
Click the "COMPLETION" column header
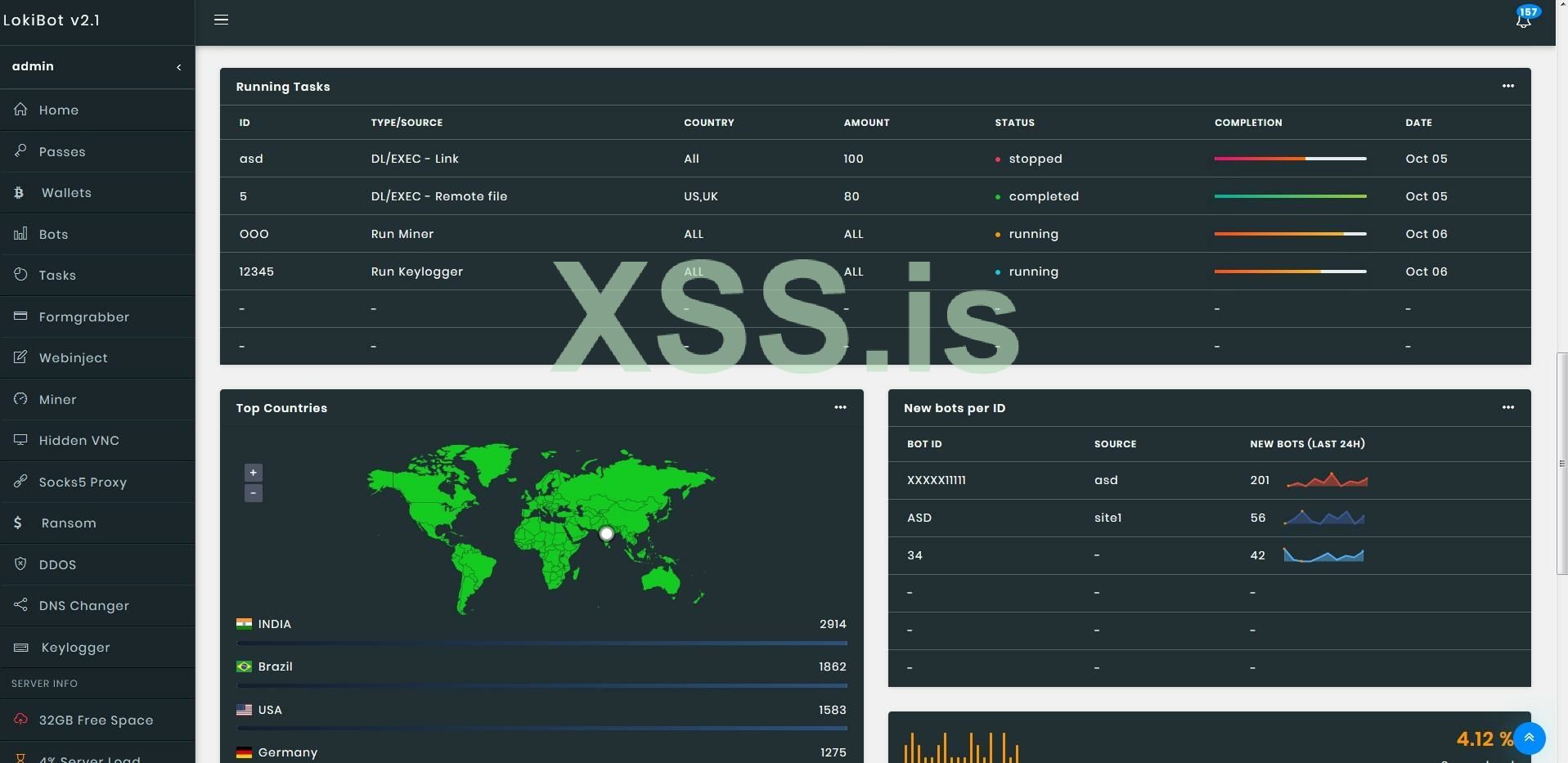pyautogui.click(x=1248, y=123)
